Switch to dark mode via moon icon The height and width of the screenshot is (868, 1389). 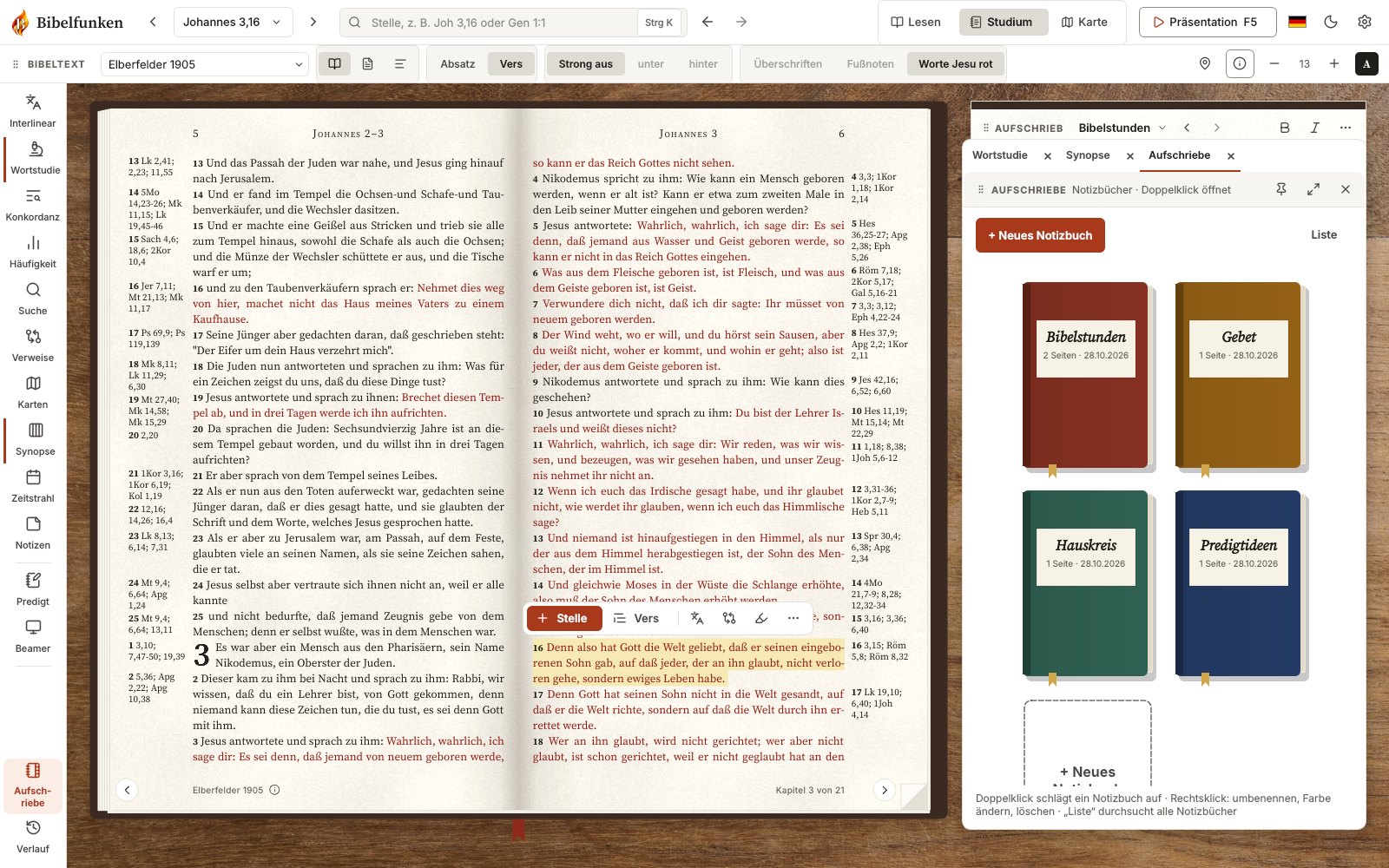1331,22
